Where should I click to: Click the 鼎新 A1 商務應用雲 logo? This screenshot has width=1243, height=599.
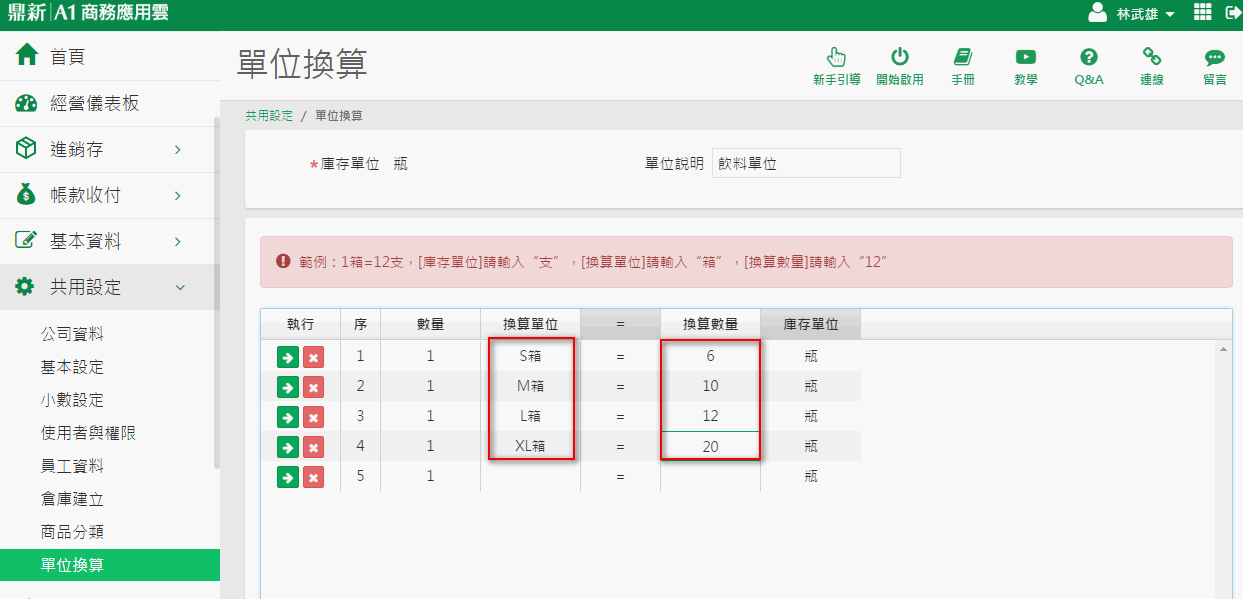tap(88, 14)
